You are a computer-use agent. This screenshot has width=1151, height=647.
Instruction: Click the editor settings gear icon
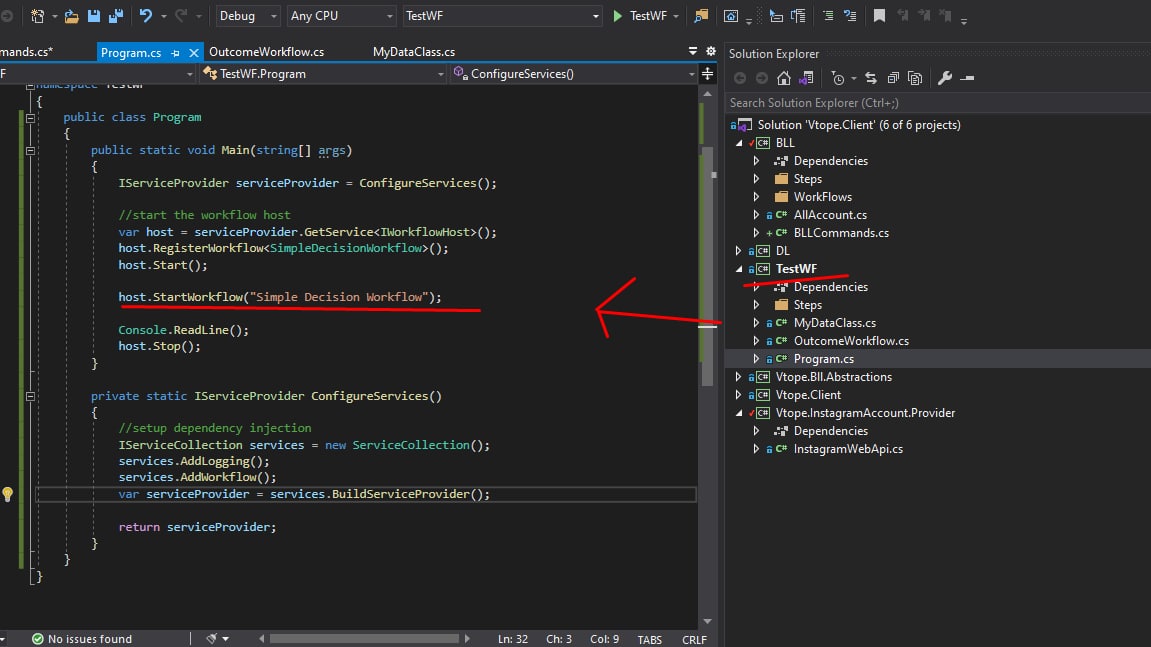point(711,51)
